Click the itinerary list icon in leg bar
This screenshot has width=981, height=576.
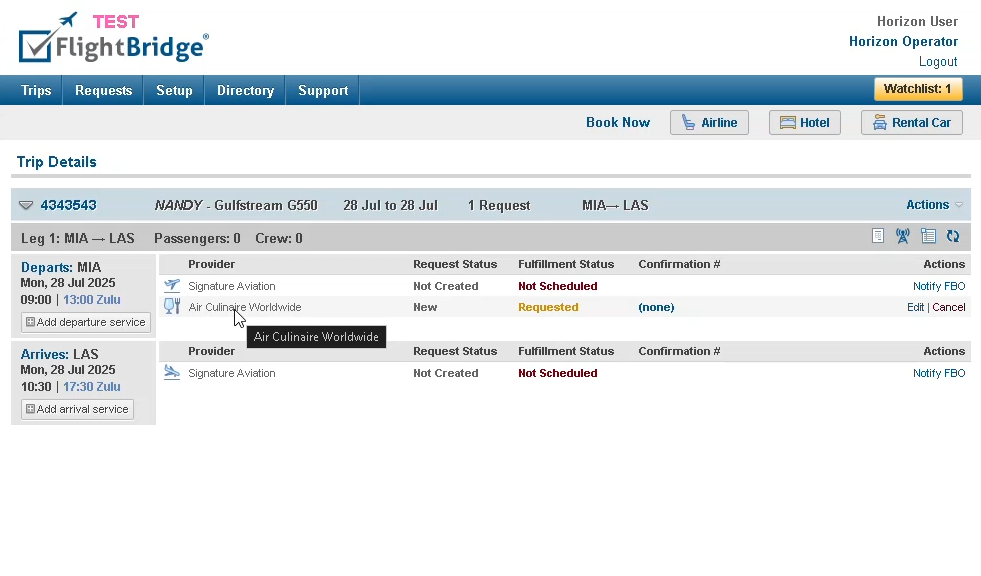click(928, 237)
